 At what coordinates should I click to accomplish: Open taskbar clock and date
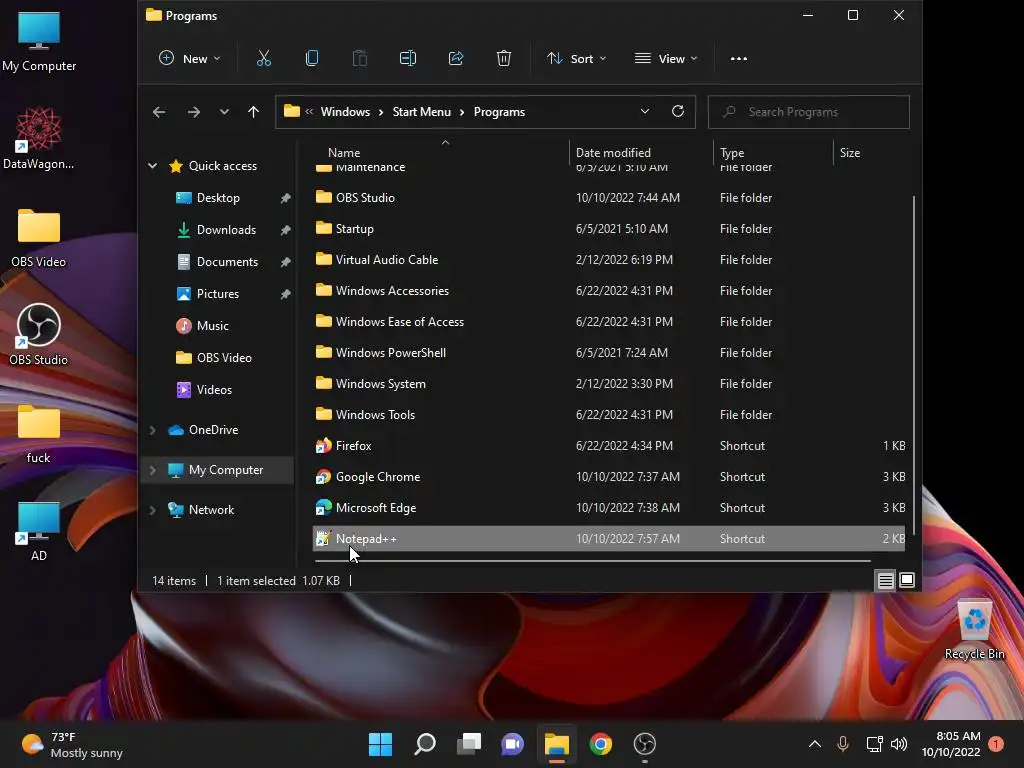(x=951, y=744)
